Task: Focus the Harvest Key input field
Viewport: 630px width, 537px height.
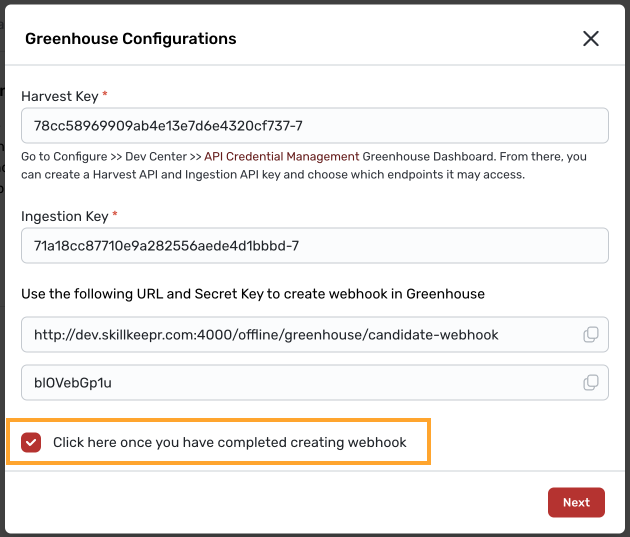Action: [x=315, y=125]
